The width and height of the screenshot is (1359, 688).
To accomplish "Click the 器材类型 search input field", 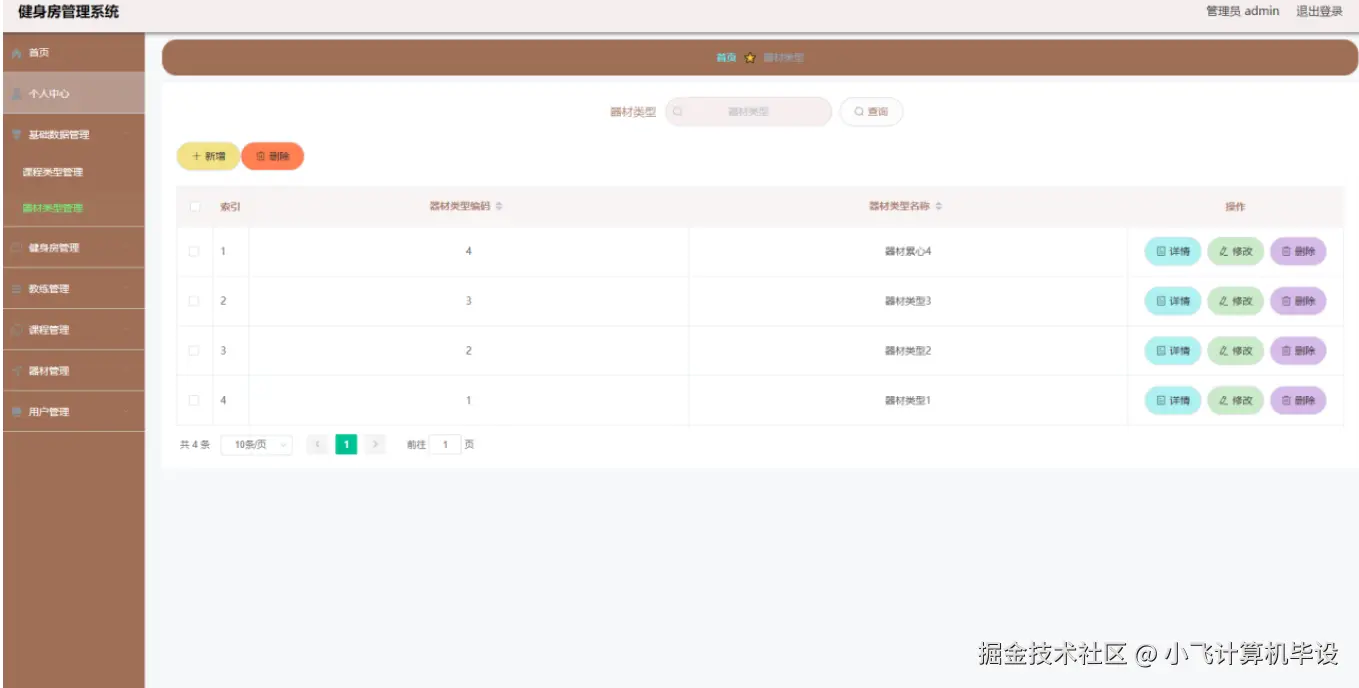I will tap(748, 112).
